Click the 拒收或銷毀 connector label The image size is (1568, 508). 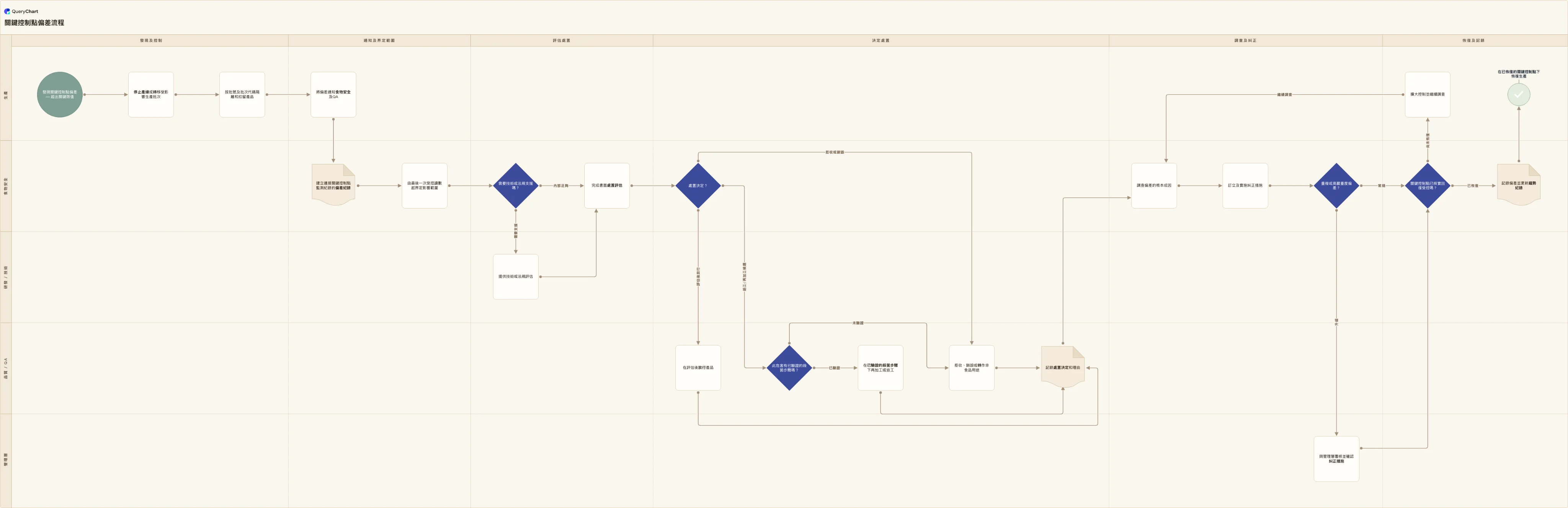[x=835, y=152]
